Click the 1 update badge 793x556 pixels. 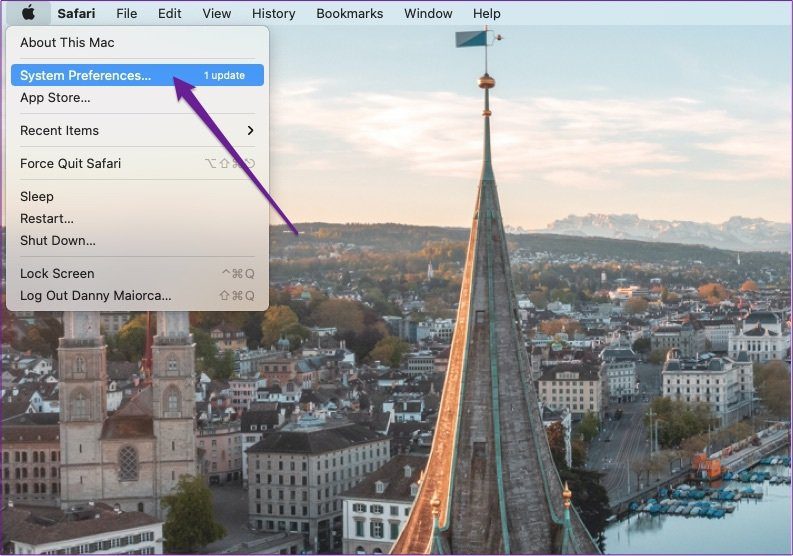(x=224, y=75)
